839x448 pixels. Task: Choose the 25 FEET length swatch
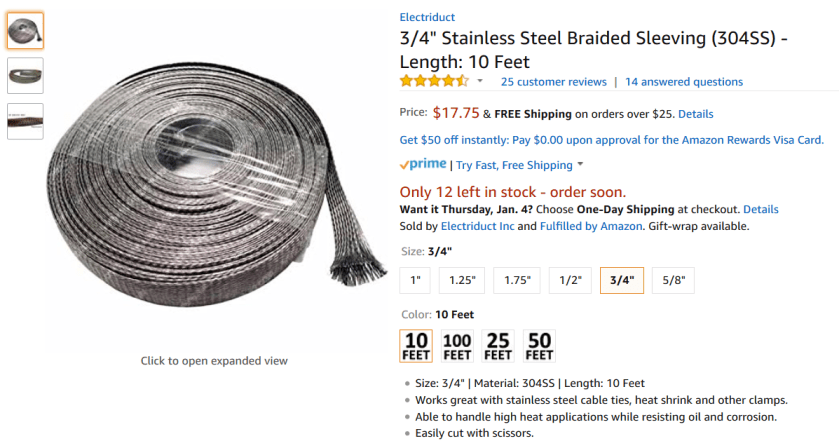pyautogui.click(x=498, y=346)
